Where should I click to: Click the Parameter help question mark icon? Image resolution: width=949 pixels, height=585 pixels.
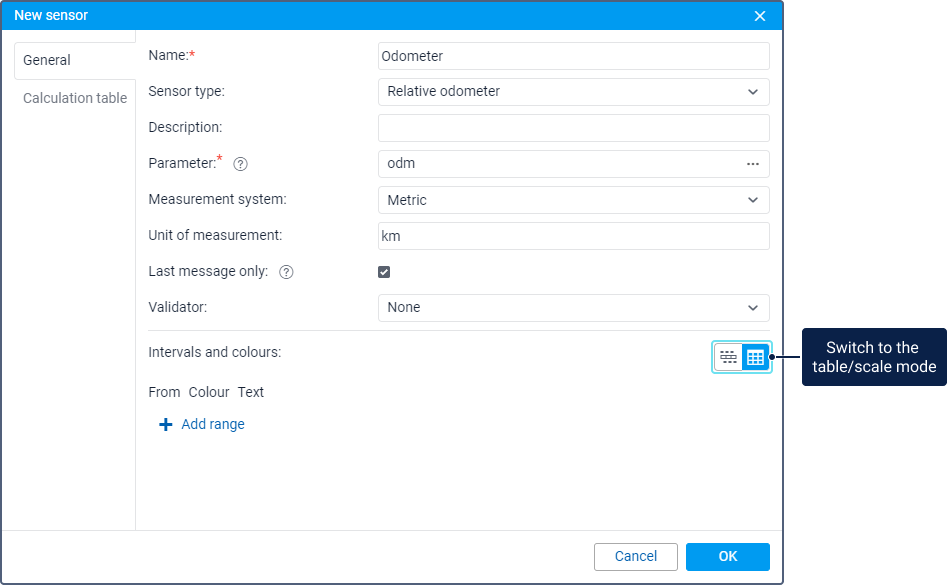coord(240,164)
